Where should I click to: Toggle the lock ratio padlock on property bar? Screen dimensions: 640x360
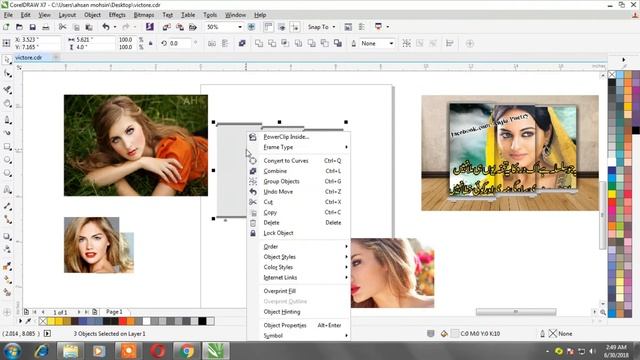click(x=151, y=43)
